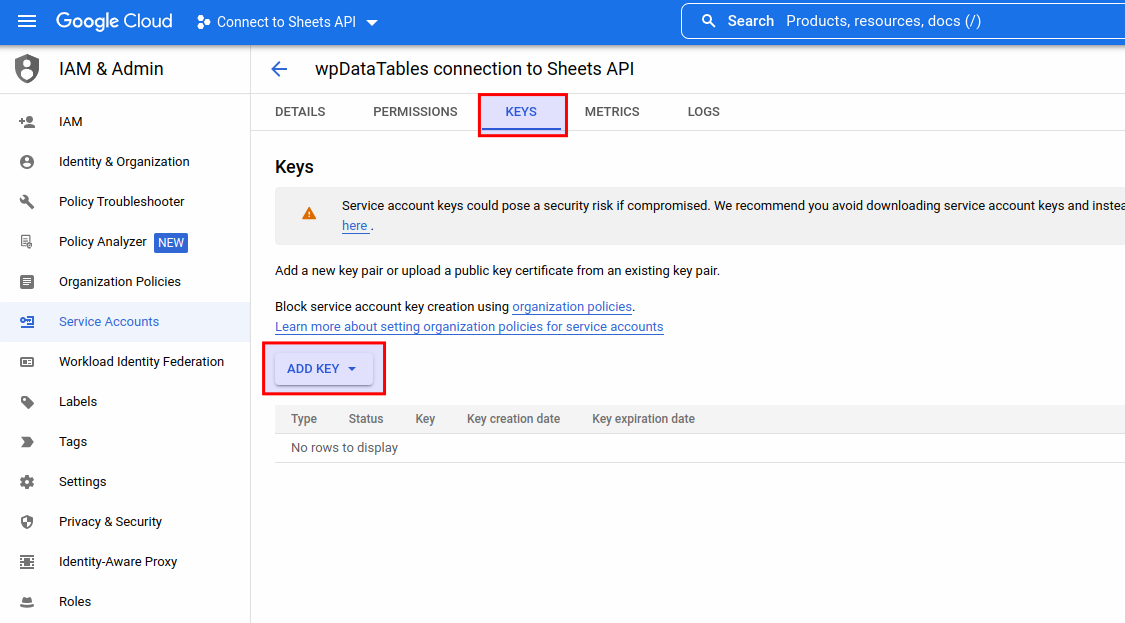1125x623 pixels.
Task: Click the Identity-Aware Proxy icon
Action: 27,562
